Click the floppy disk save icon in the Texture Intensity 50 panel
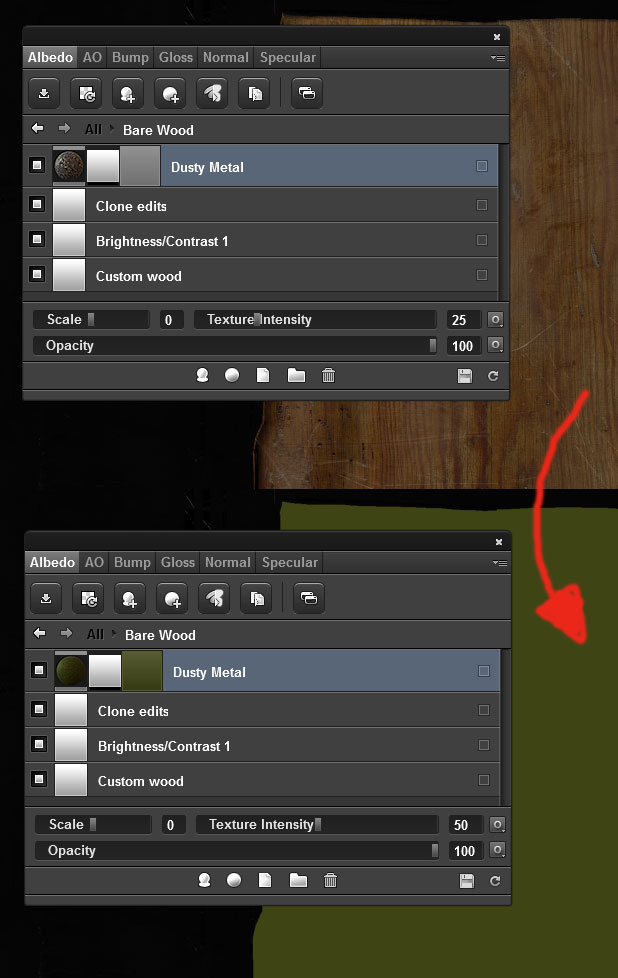Viewport: 618px width, 978px height. click(x=466, y=881)
